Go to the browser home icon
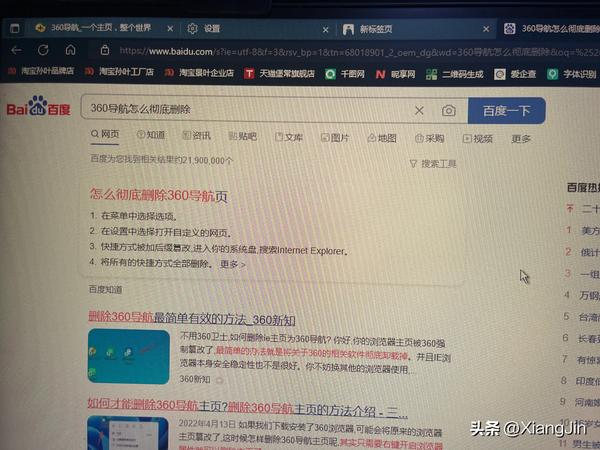600x450 pixels. point(70,50)
